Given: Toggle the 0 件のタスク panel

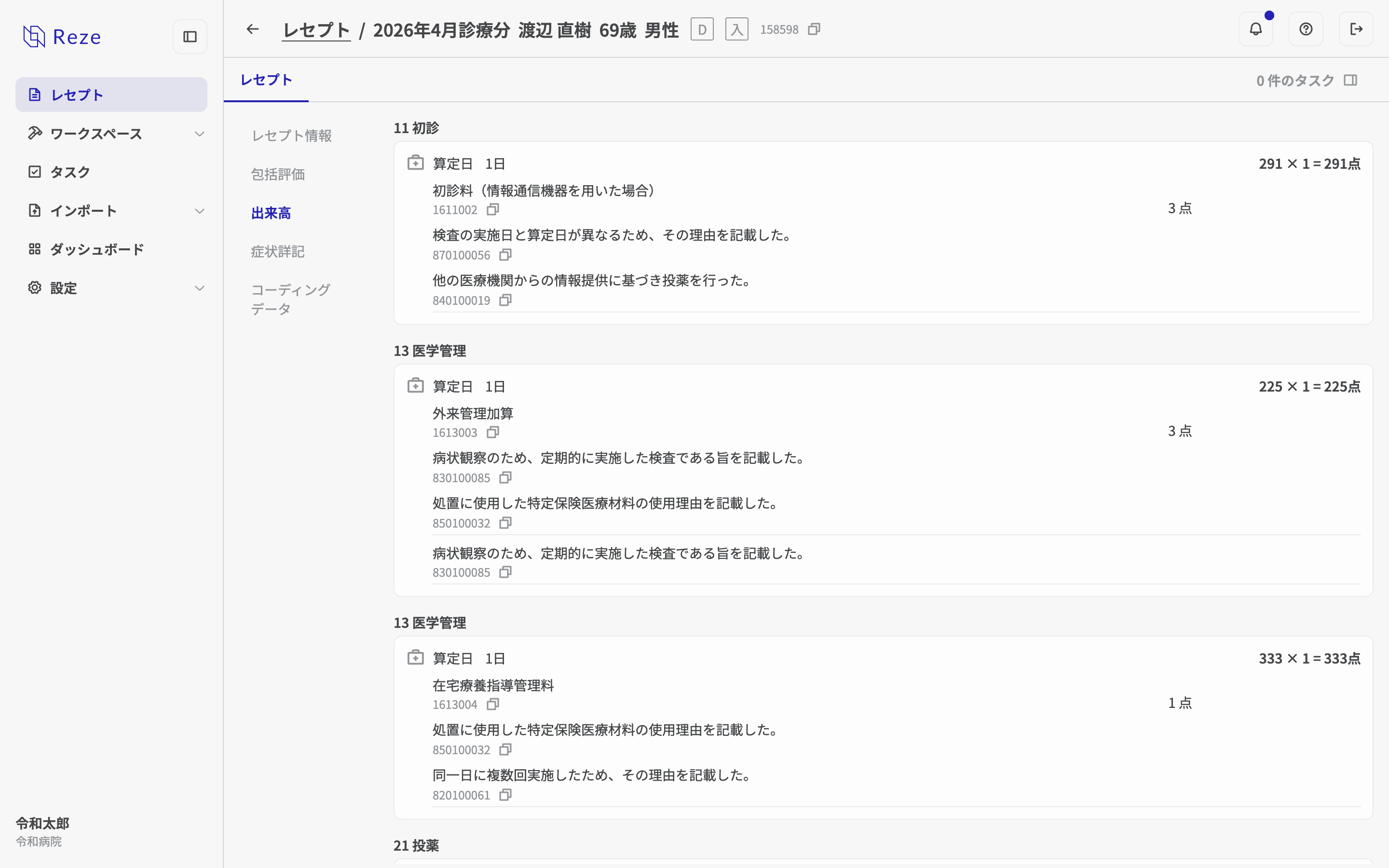Looking at the screenshot, I should pos(1350,81).
